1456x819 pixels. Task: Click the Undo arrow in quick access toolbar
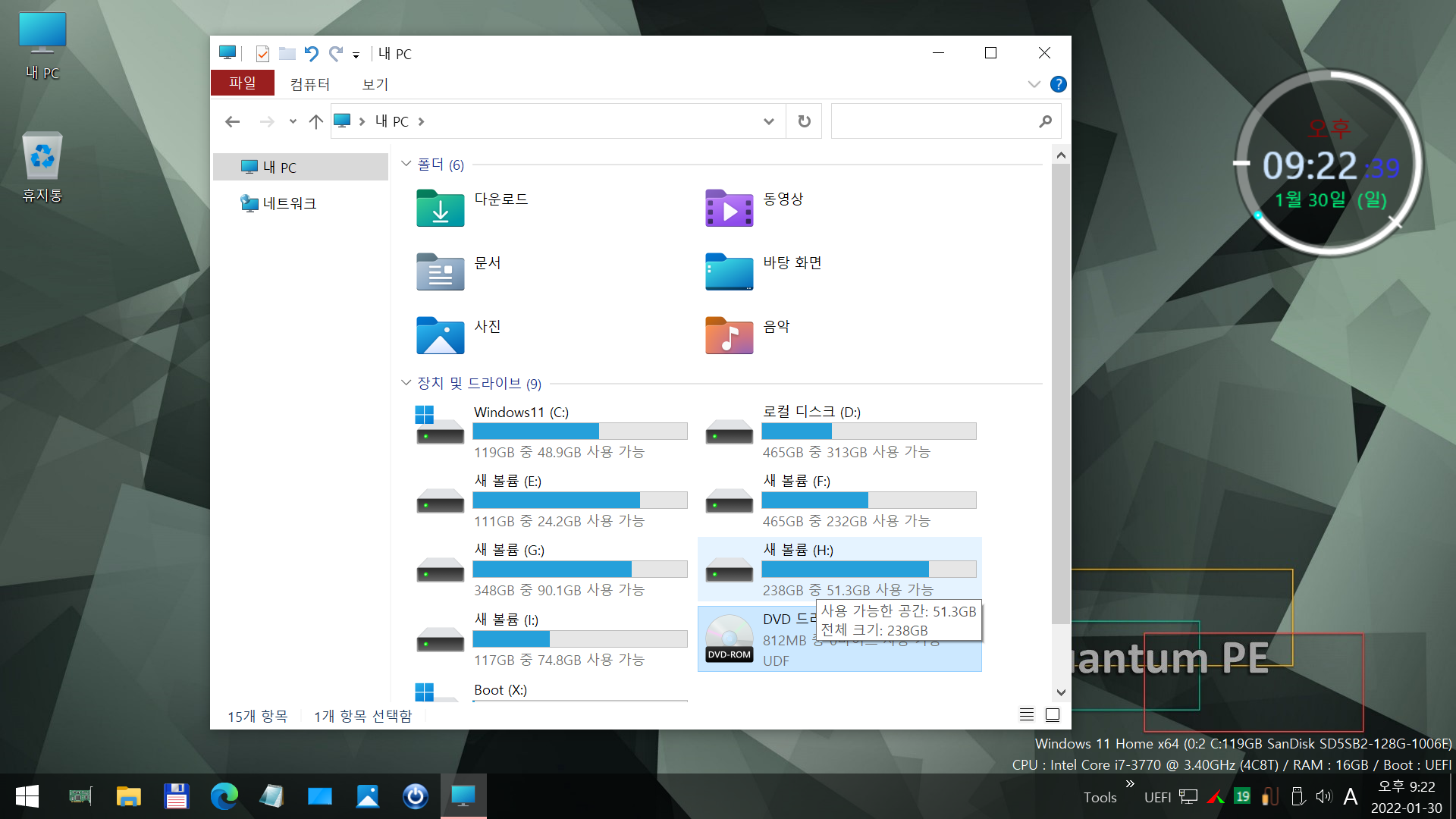point(311,54)
